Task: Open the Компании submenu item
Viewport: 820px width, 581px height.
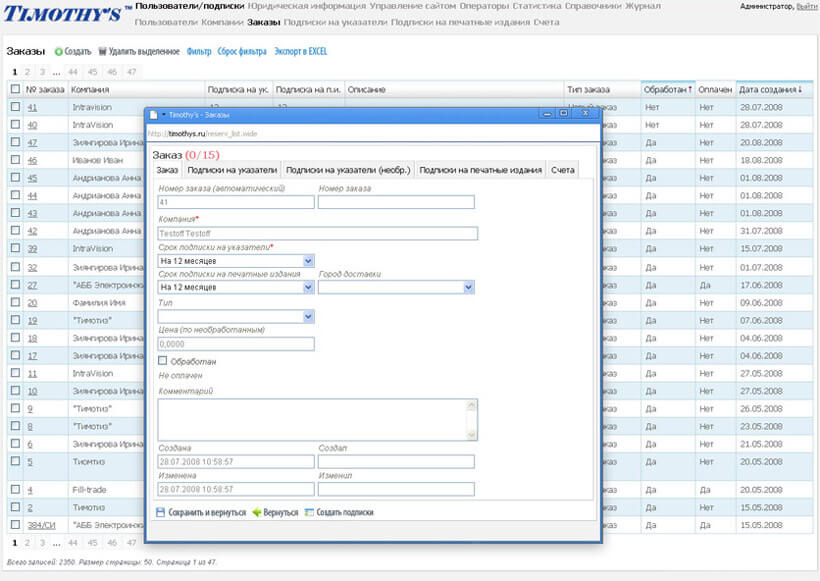Action: pos(222,22)
